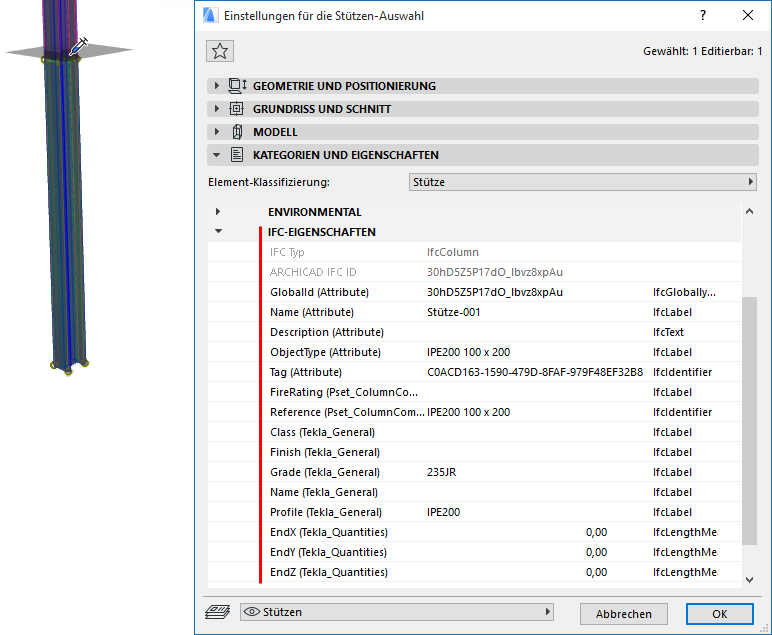Click the Reference (Pset_ColumnCom... row label
772x635 pixels.
347,412
